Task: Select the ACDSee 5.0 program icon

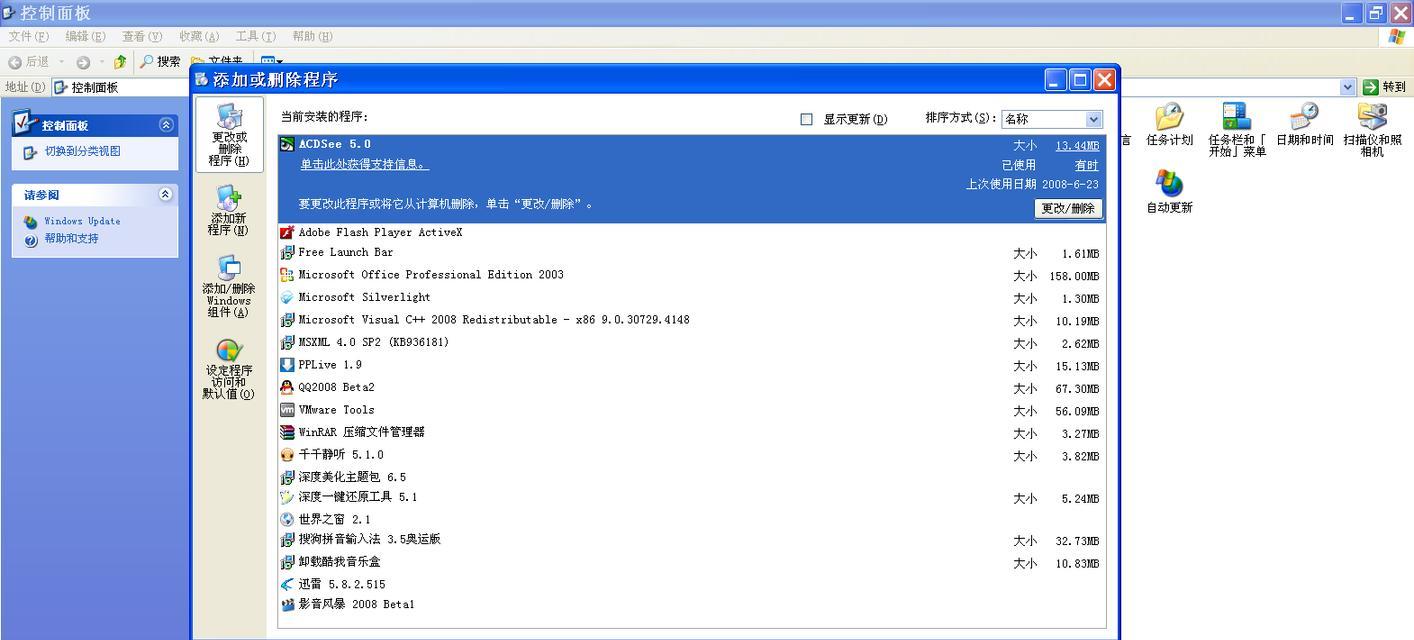Action: [287, 145]
